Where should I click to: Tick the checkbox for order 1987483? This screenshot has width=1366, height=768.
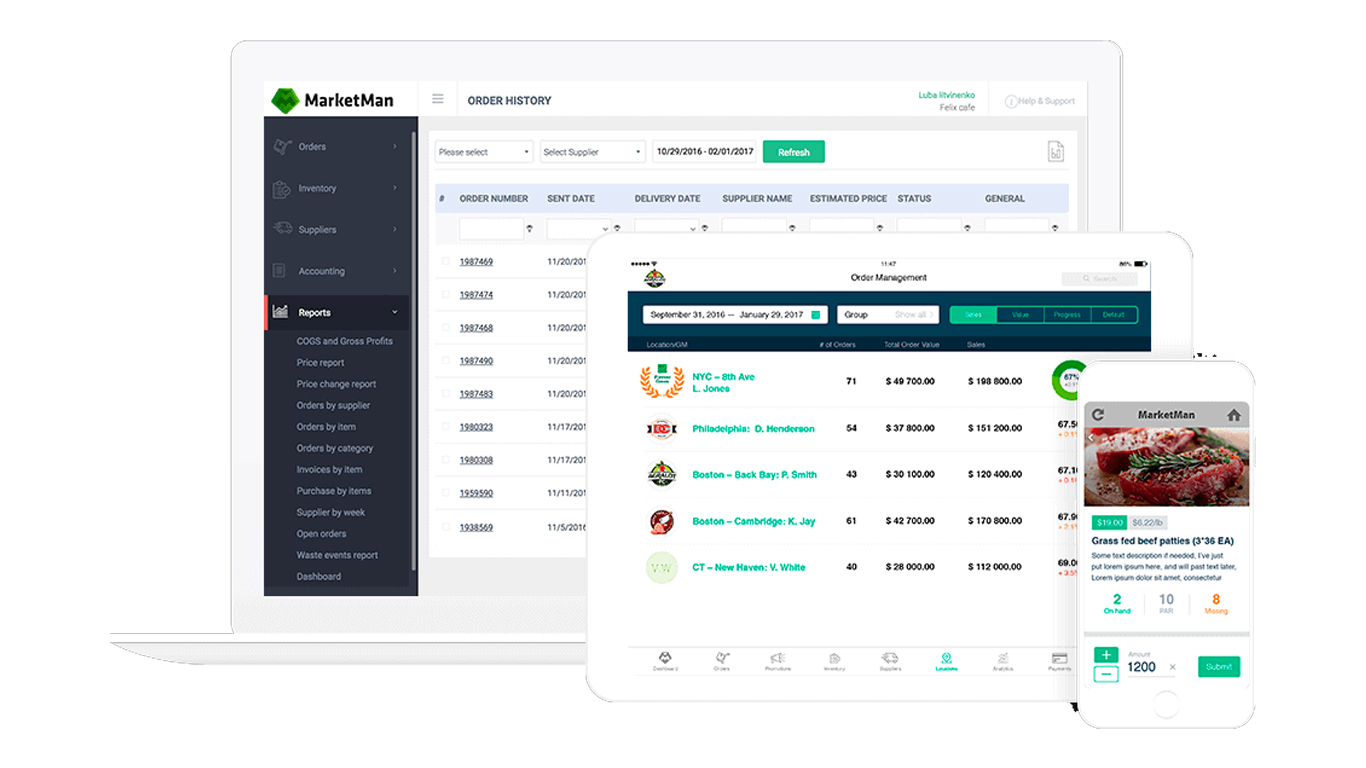click(446, 393)
